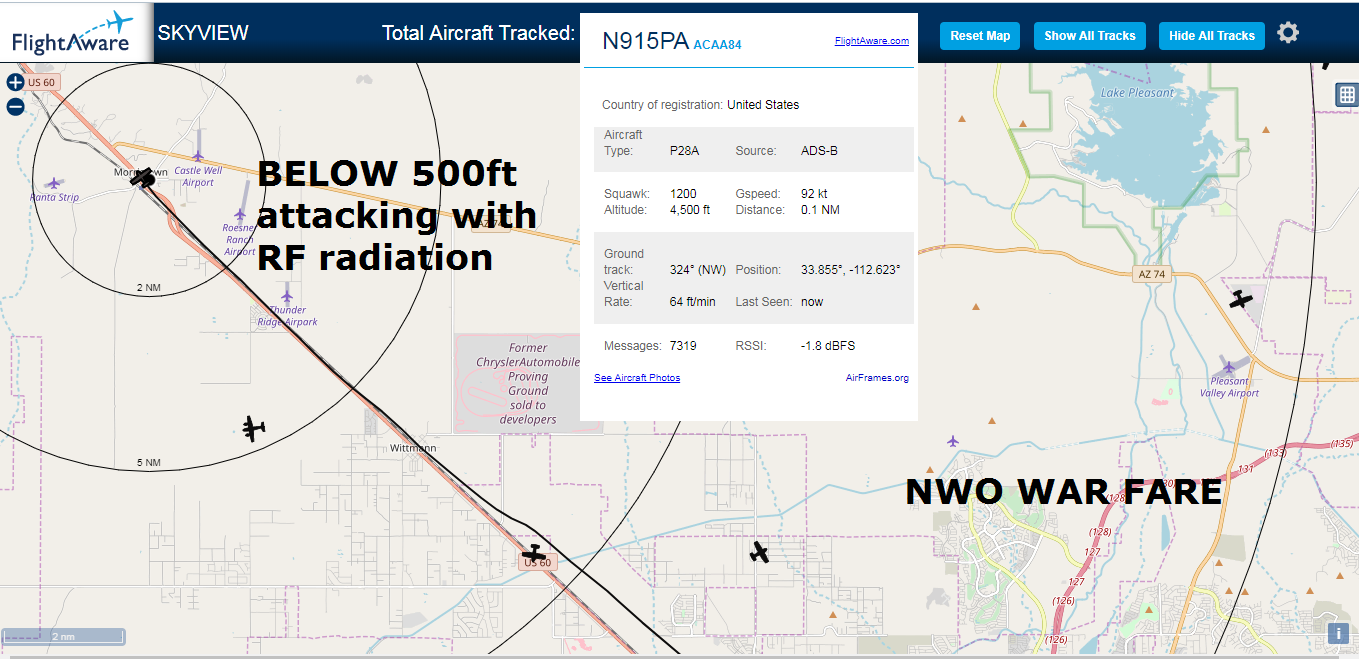Click the 2 nm map scale bar
Viewport: 1359px width, 659px height.
64,636
